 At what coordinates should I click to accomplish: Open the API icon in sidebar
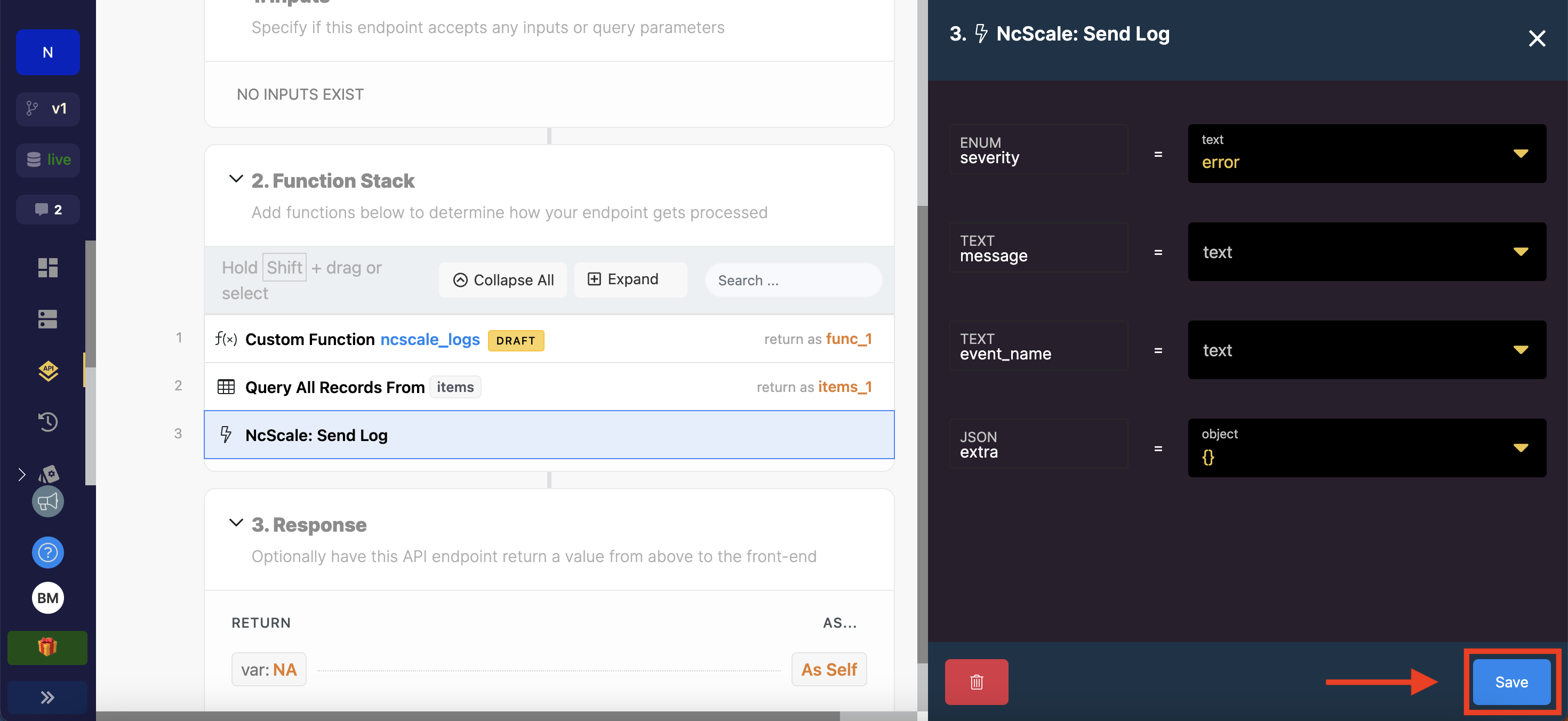(47, 371)
